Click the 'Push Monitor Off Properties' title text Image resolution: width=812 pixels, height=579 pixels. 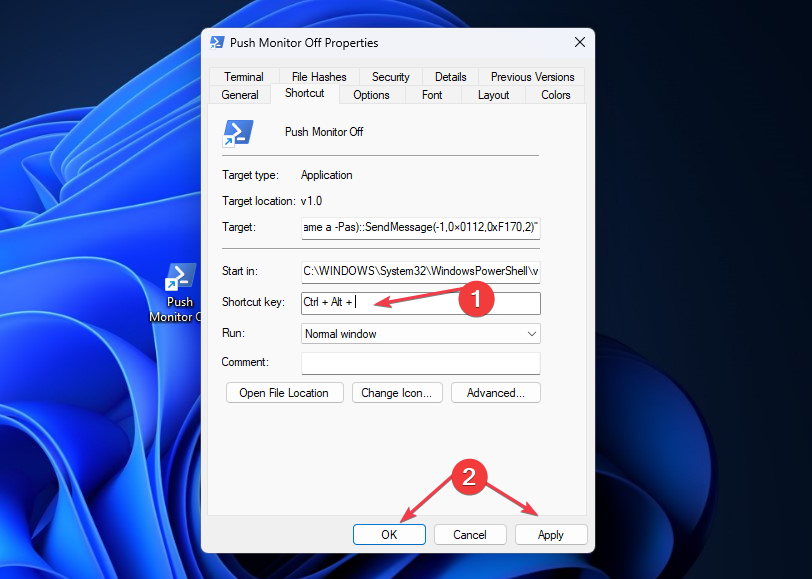point(304,42)
